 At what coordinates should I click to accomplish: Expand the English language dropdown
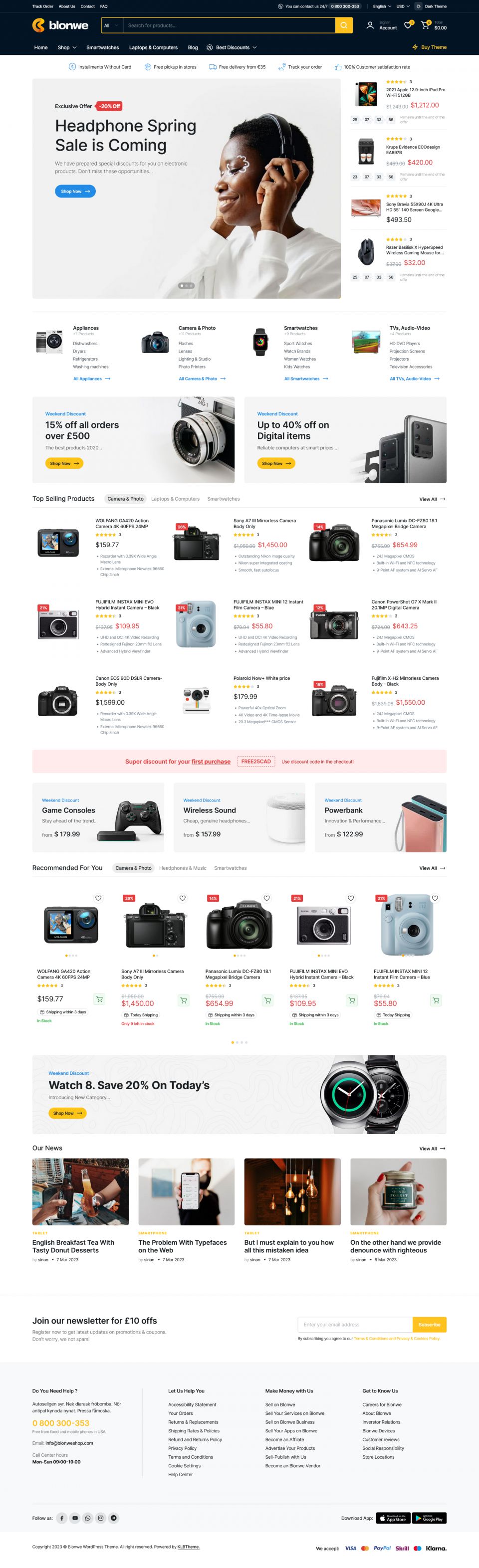tap(382, 6)
